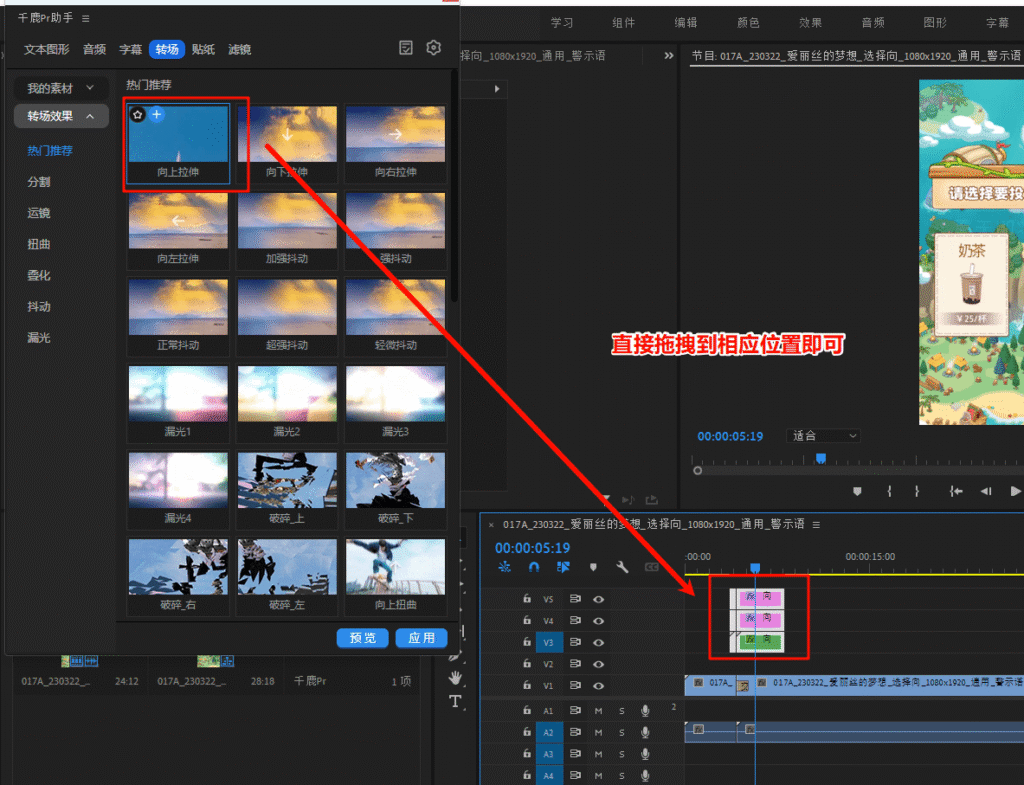Open the 适合 zoom level dropdown
Screen dimensions: 1024x785
coord(824,436)
